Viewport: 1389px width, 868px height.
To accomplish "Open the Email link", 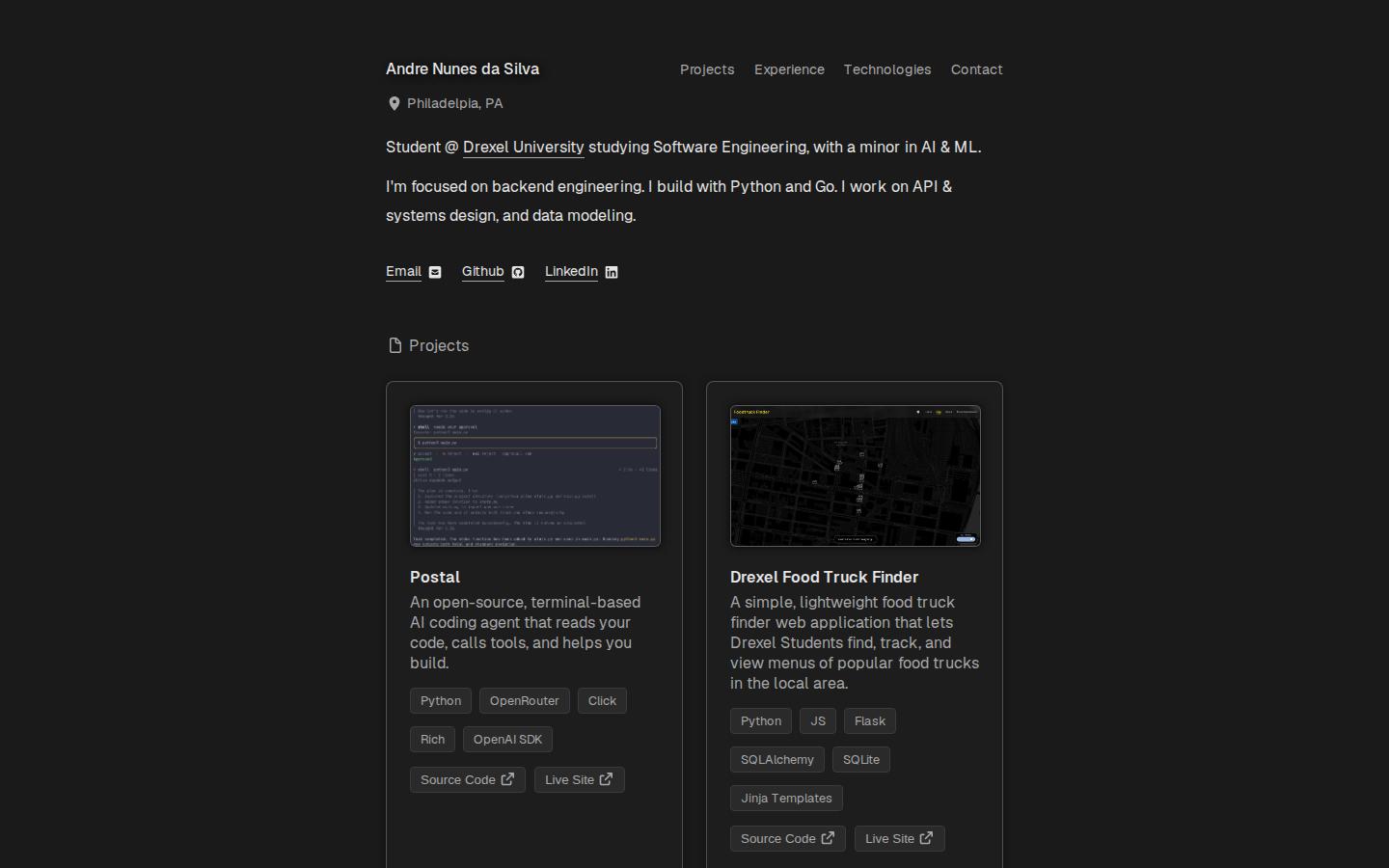I will (403, 272).
